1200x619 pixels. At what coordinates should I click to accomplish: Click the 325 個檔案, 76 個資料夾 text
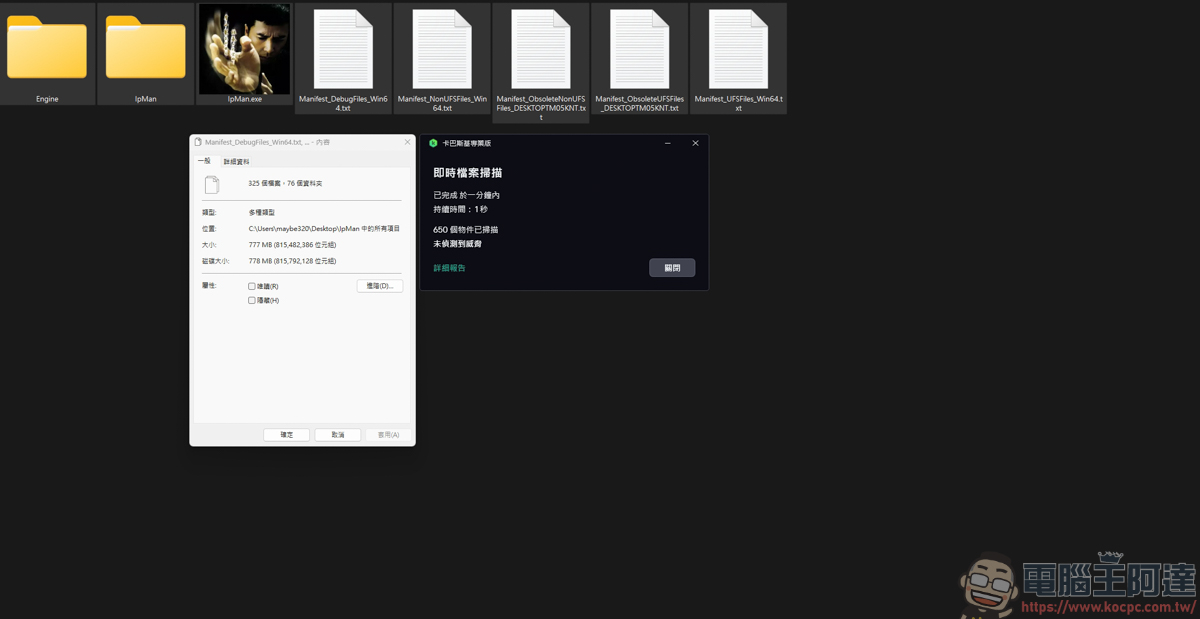point(285,184)
